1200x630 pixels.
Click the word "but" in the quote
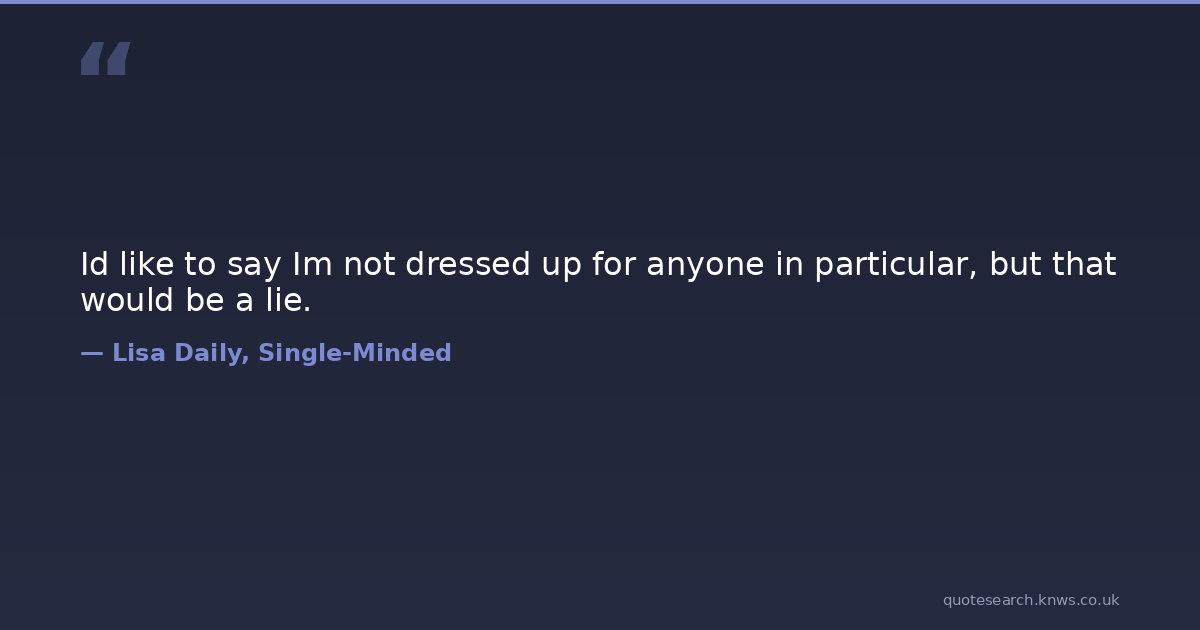pos(1013,265)
